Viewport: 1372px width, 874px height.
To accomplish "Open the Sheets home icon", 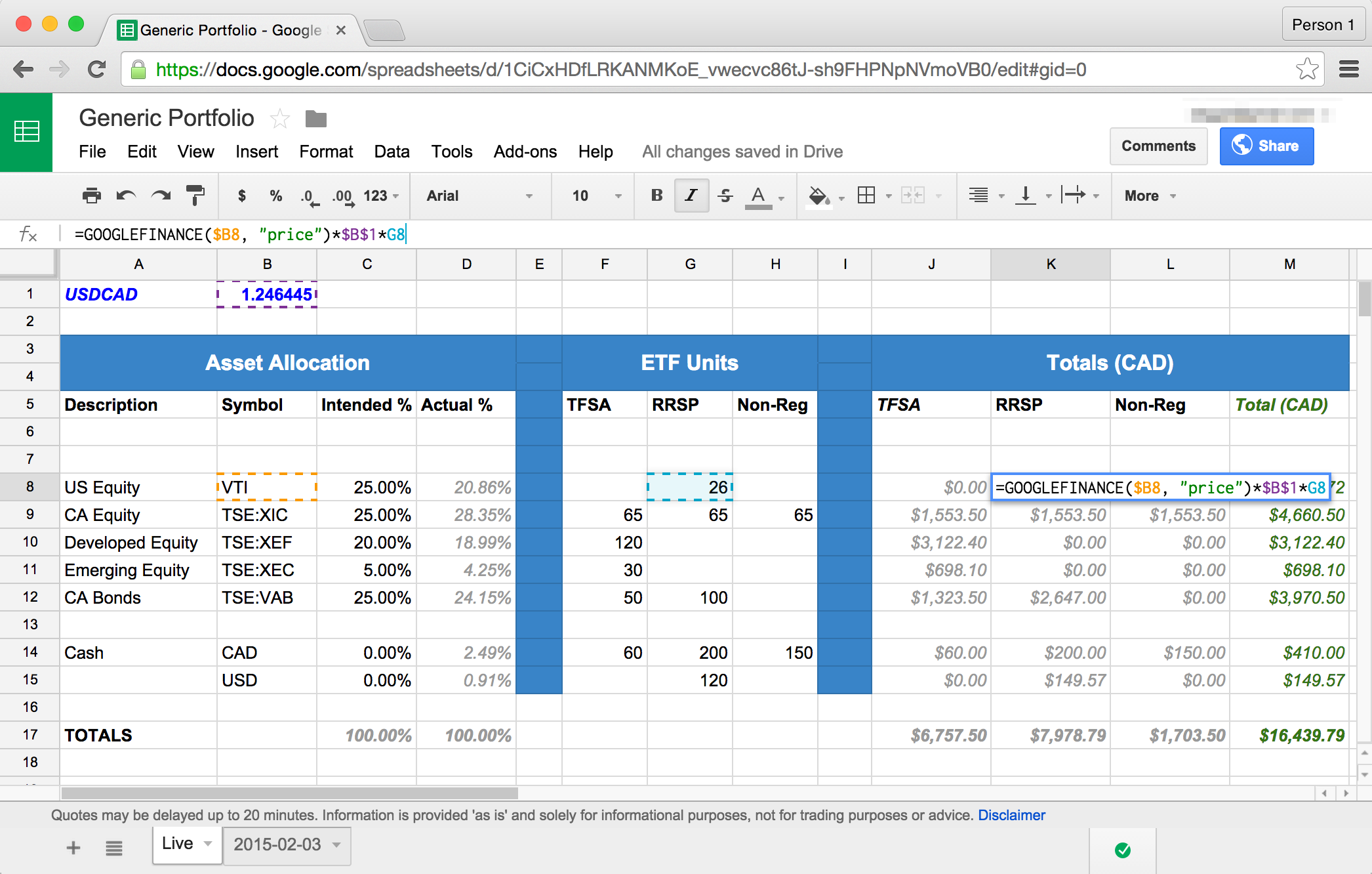I will click(x=26, y=132).
